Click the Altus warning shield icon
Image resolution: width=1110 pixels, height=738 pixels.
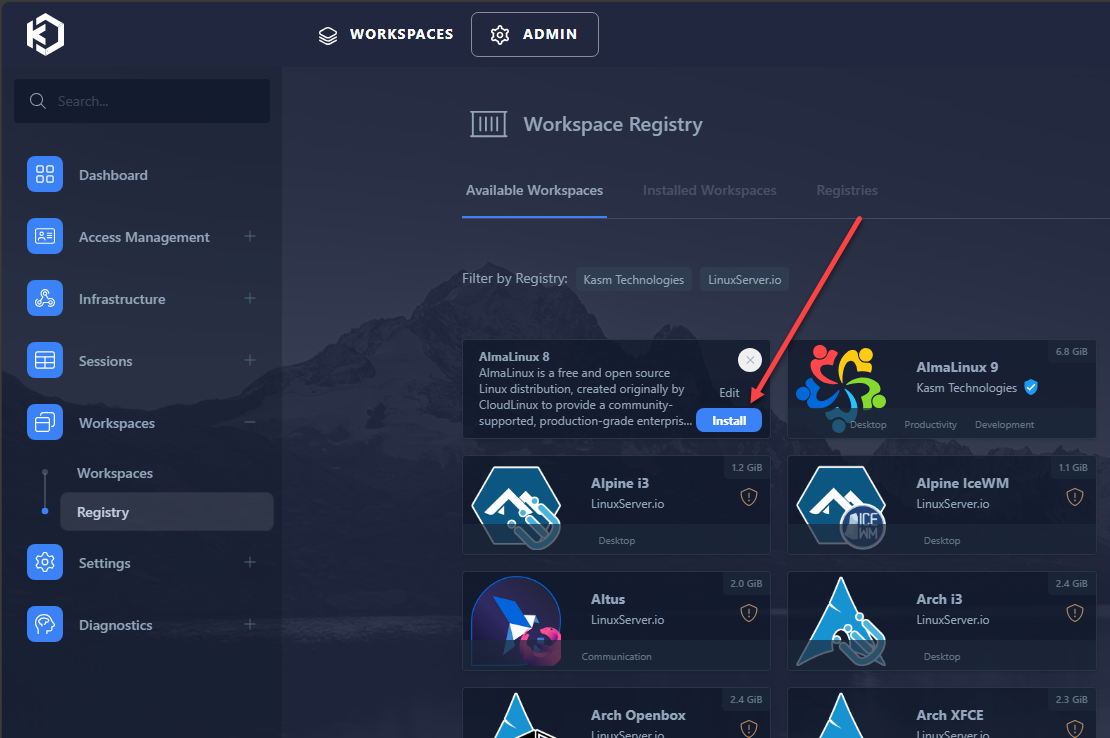(x=749, y=613)
